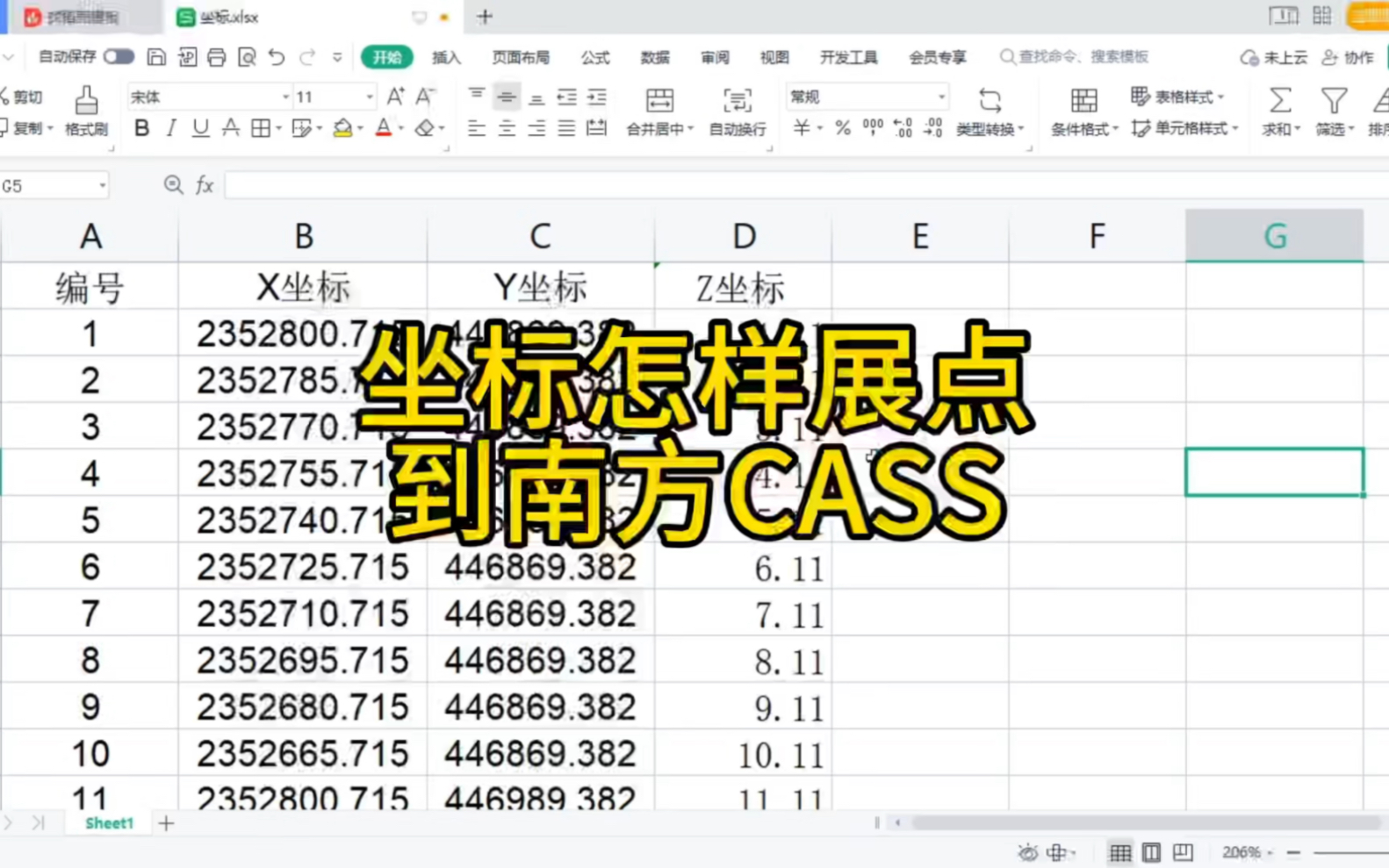Add a new sheet with plus icon

click(x=166, y=823)
